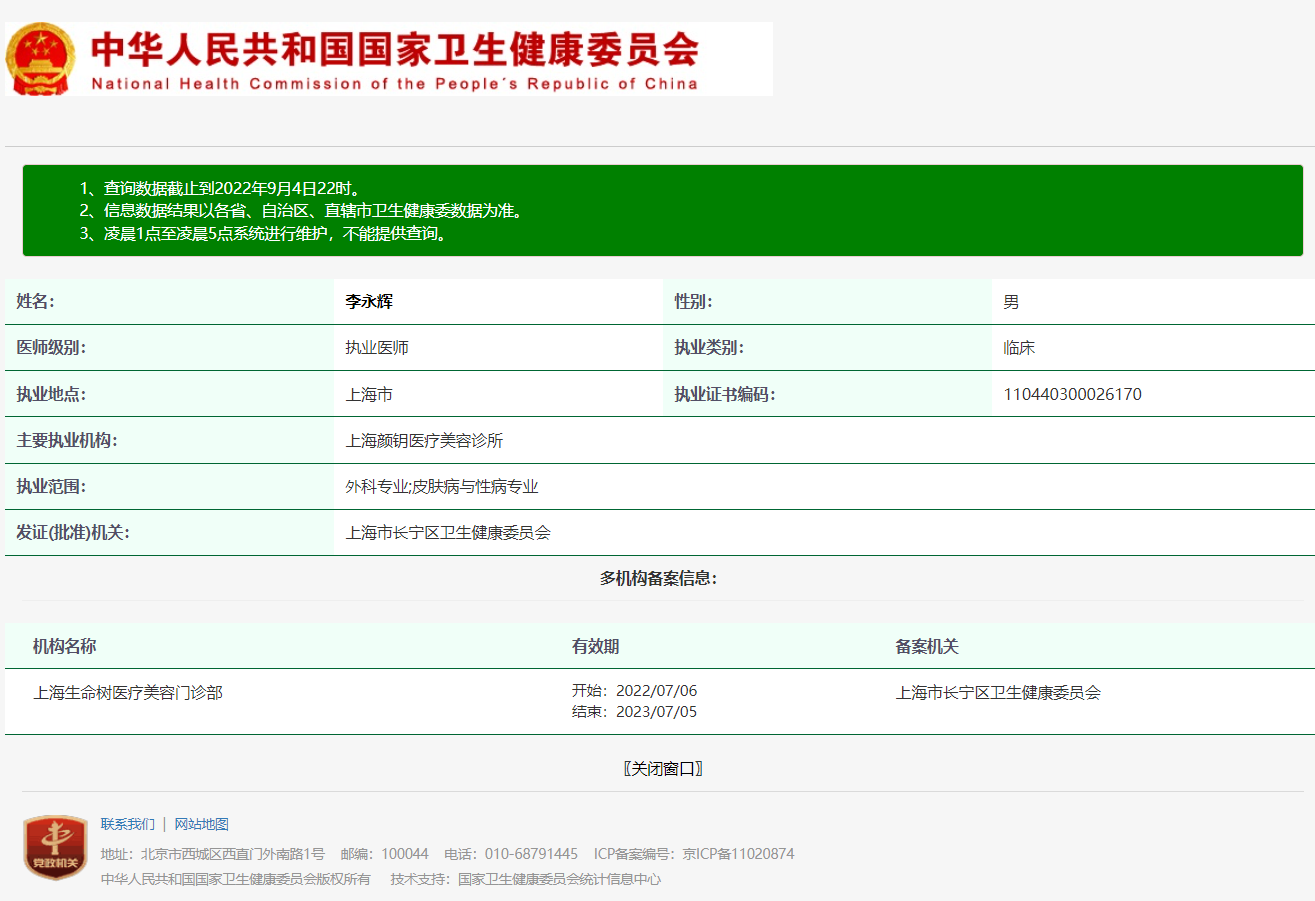Screen dimensions: 1315x901
Task: Click the notice line about 各省、自治区 data
Action: (302, 211)
